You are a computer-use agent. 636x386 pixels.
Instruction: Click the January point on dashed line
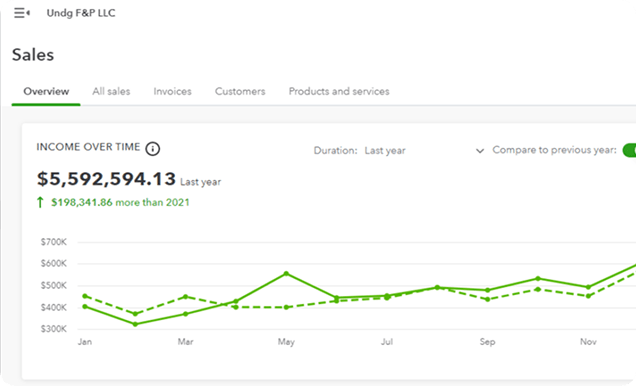(x=85, y=296)
